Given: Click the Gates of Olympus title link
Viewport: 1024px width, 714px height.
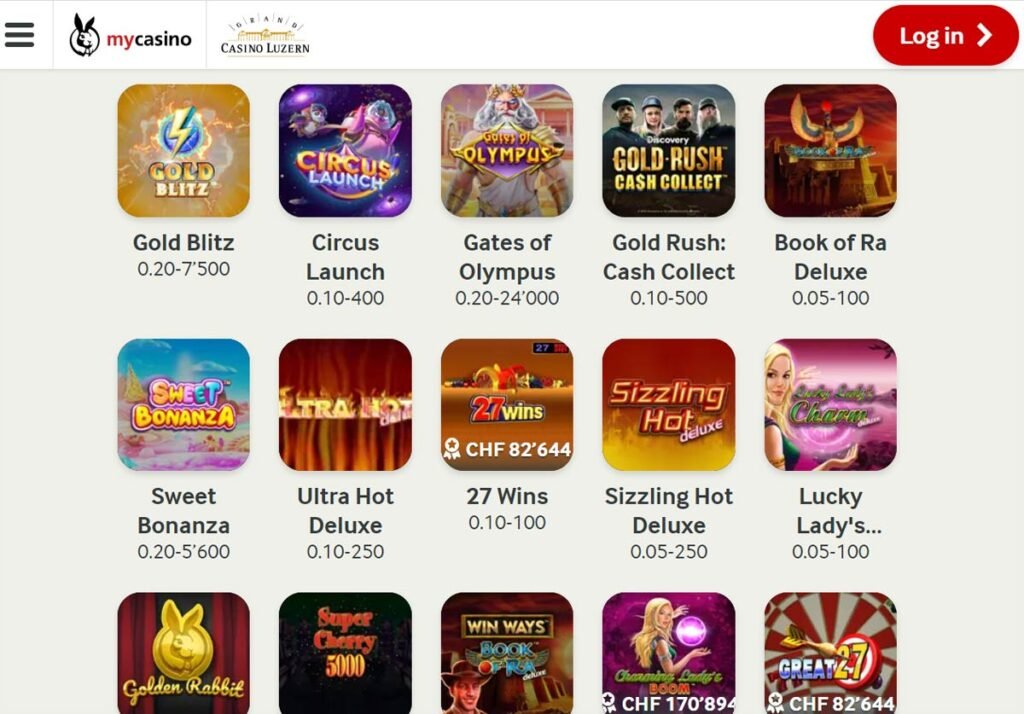Looking at the screenshot, I should point(507,257).
